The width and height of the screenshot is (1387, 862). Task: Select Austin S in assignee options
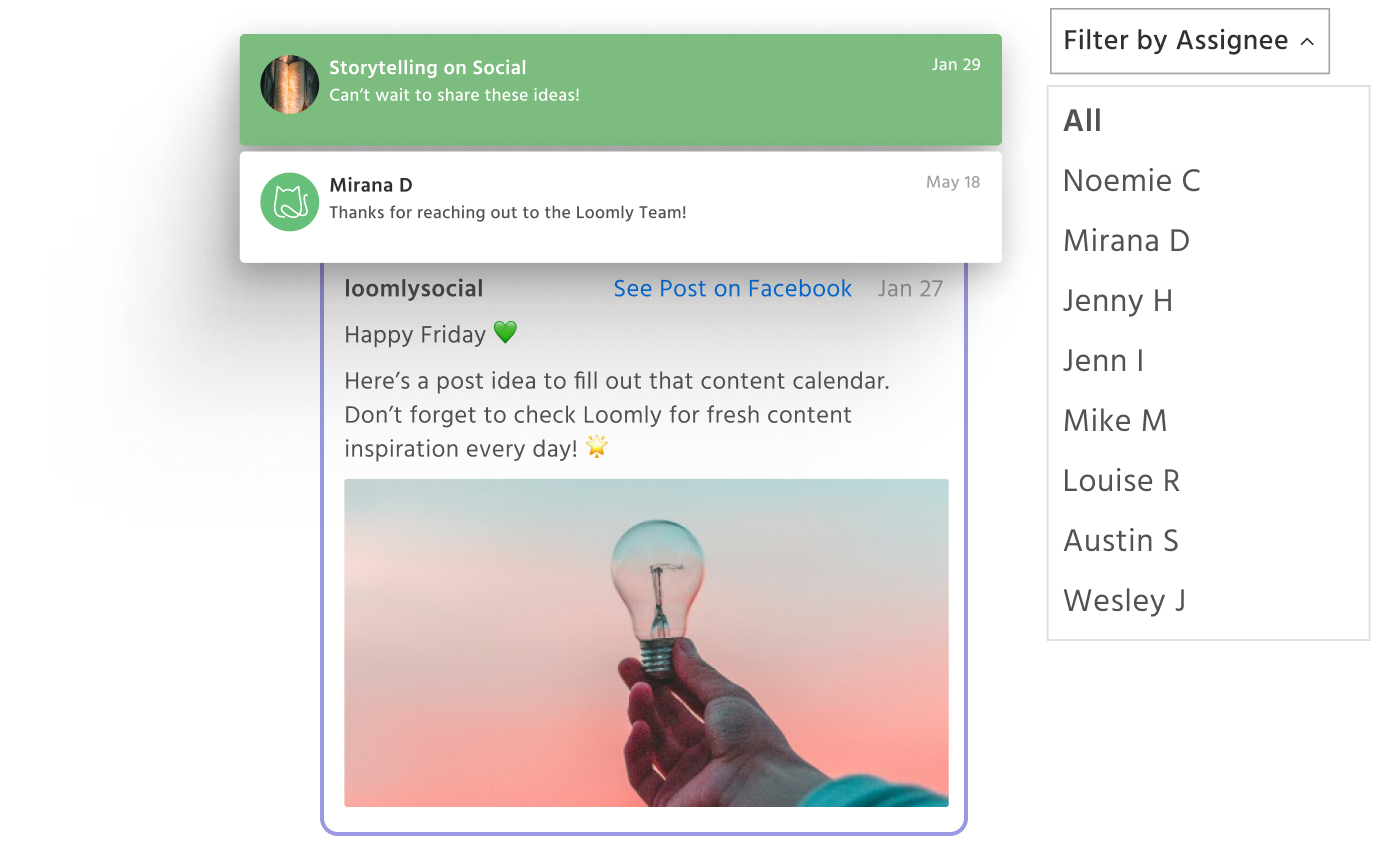click(x=1121, y=541)
